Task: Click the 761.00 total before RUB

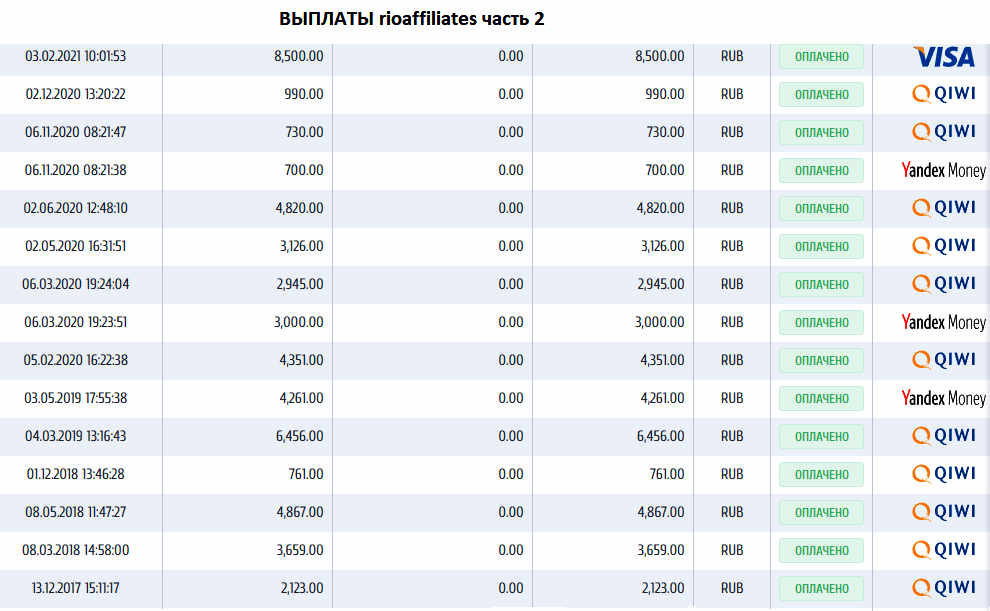Action: point(667,473)
